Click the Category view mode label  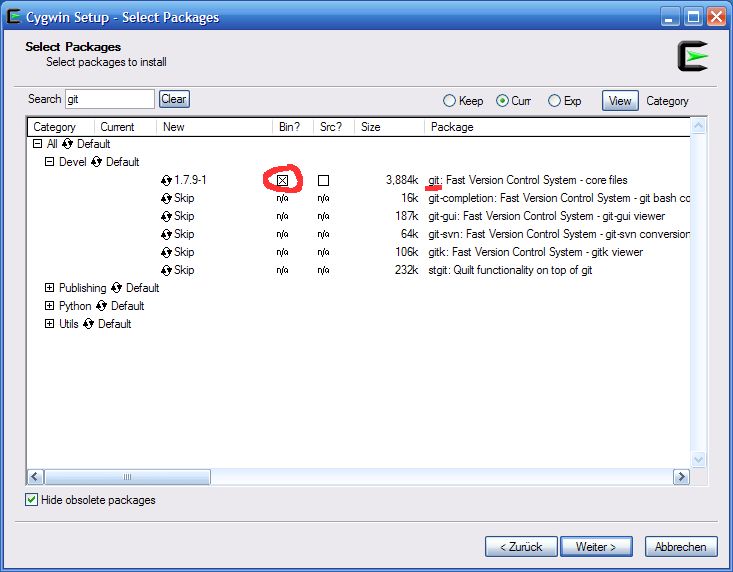(x=667, y=101)
